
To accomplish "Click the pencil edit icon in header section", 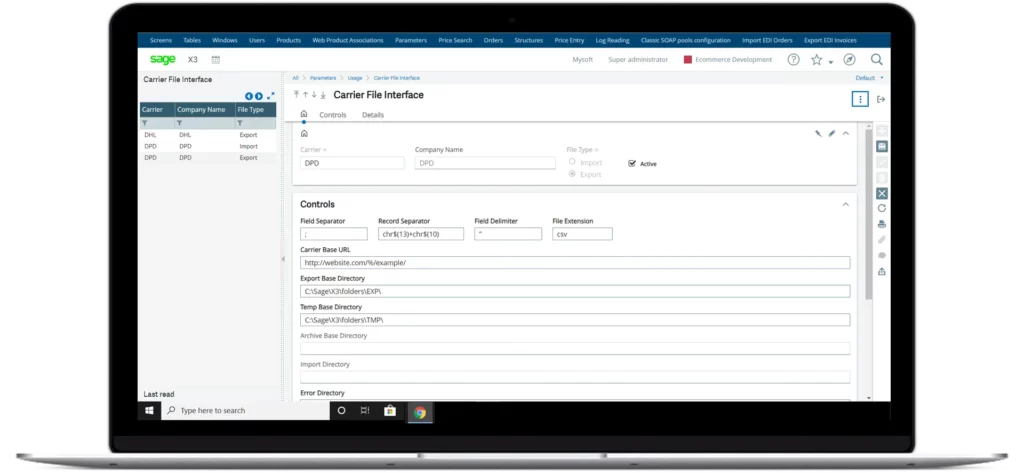I will (831, 133).
